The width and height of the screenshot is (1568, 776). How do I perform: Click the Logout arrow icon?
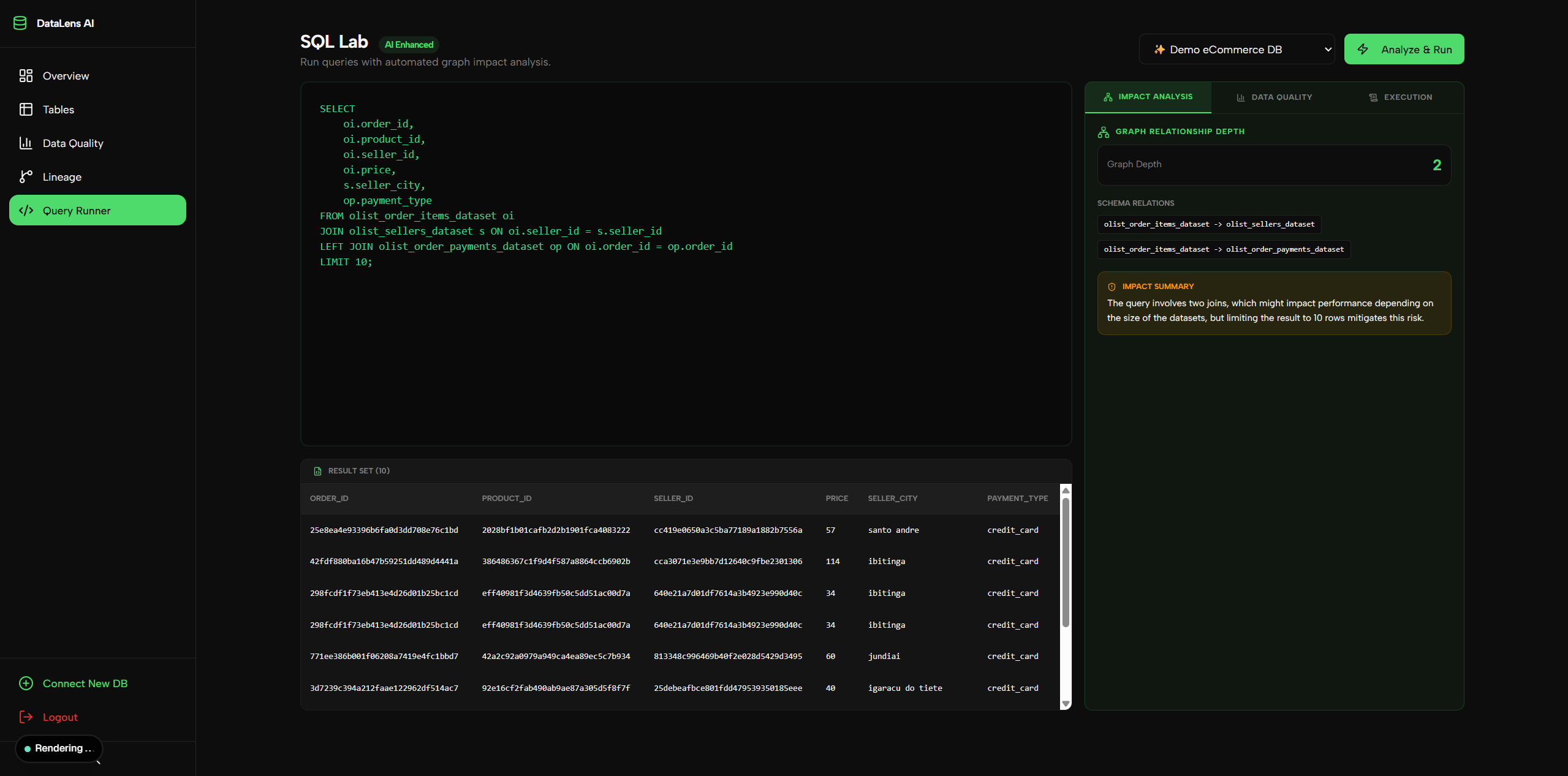[25, 717]
